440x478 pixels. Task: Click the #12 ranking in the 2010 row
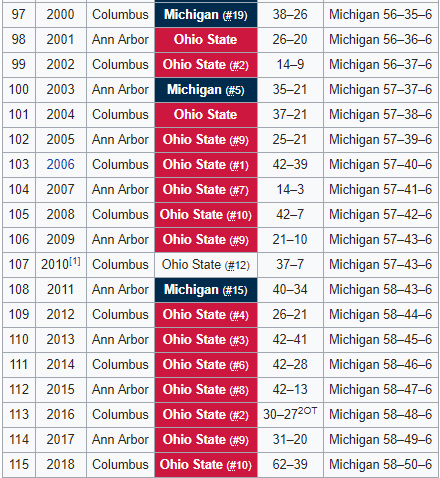[237, 265]
